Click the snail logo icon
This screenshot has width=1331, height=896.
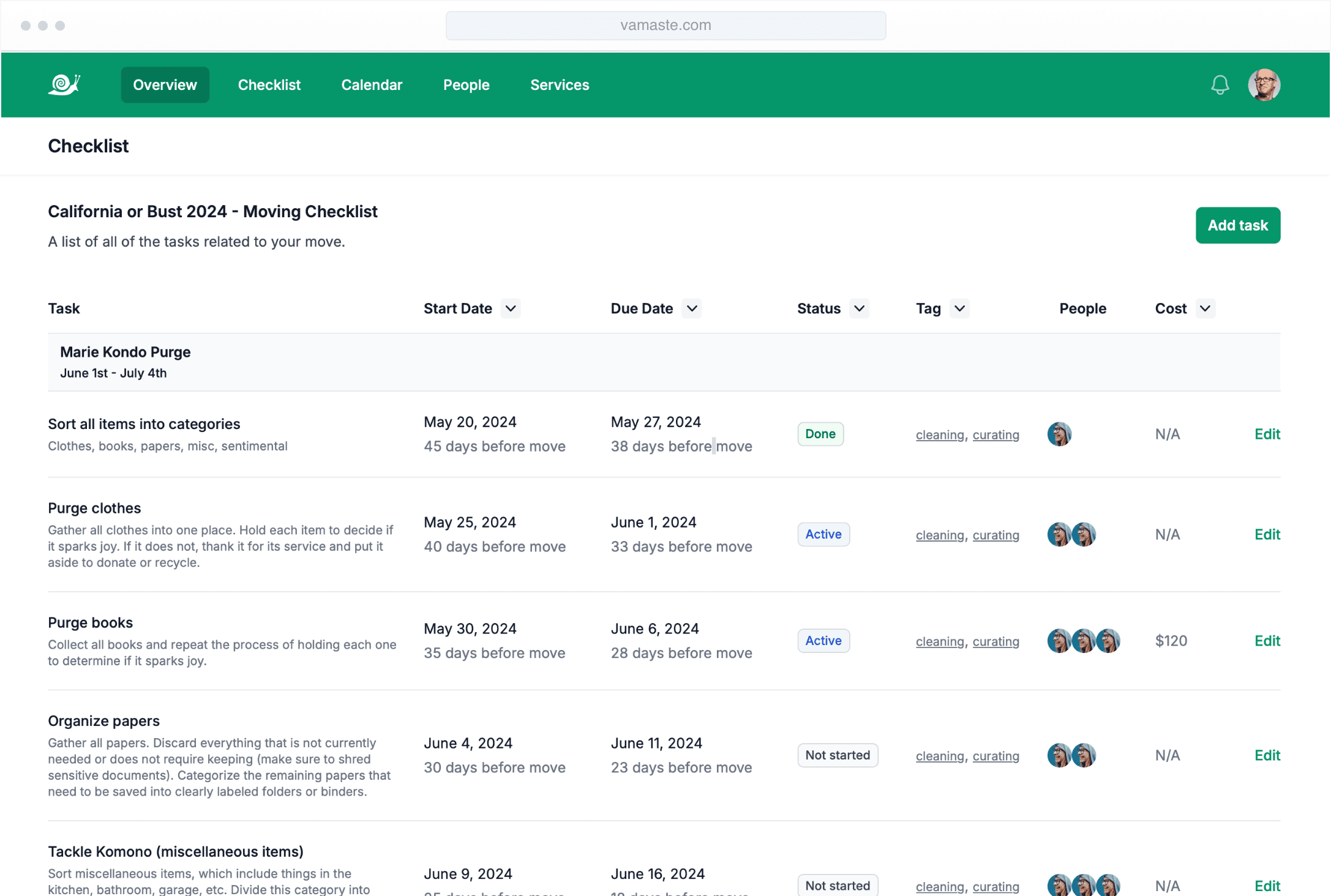click(64, 84)
